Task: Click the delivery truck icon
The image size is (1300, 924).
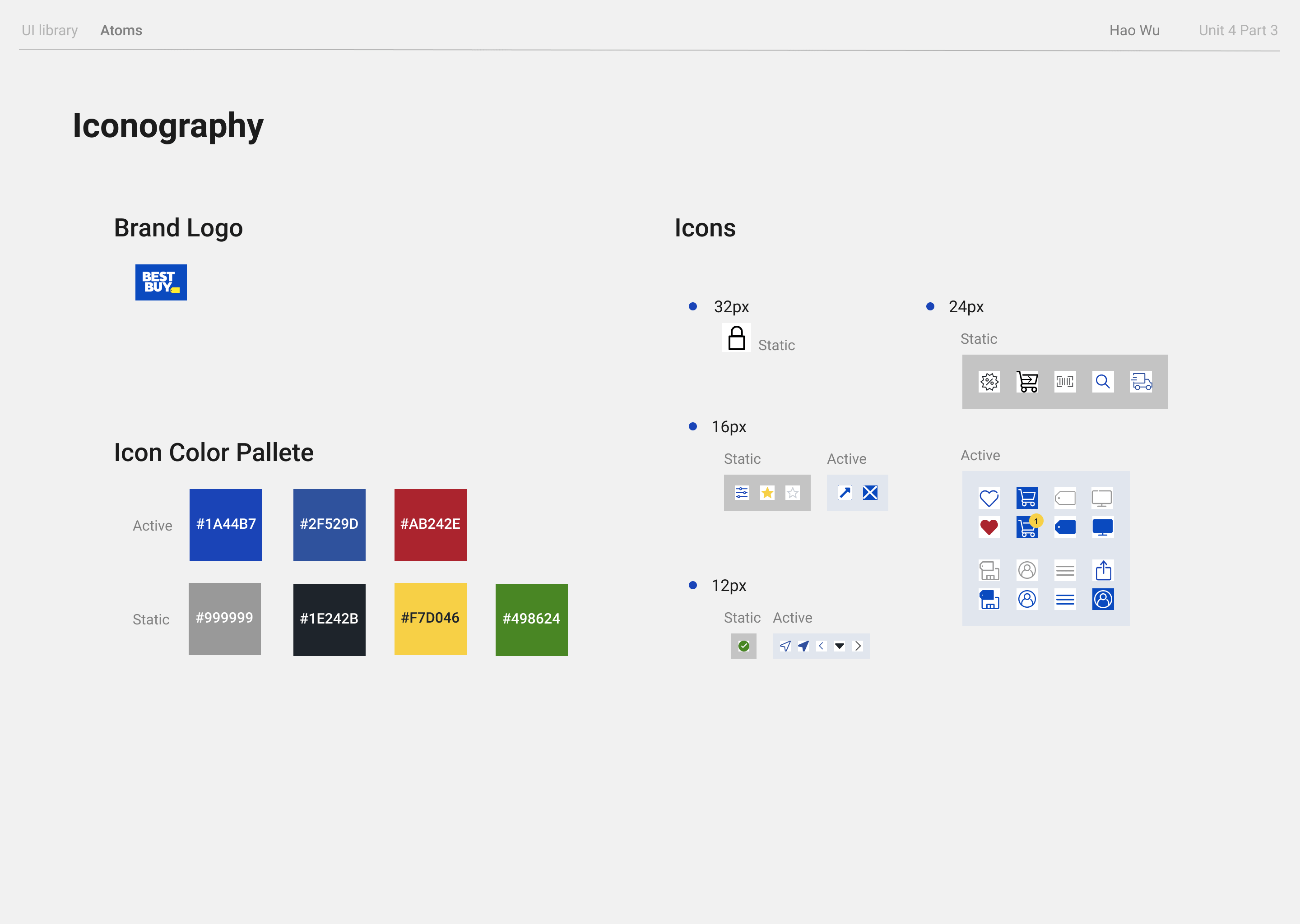Action: tap(1141, 382)
